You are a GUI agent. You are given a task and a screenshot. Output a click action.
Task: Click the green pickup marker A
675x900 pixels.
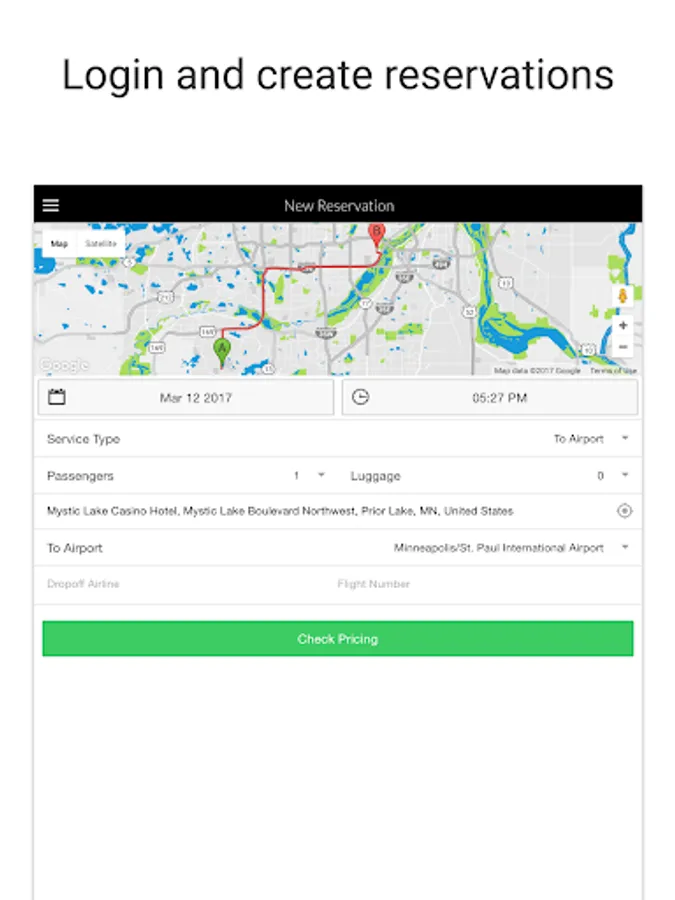click(222, 352)
